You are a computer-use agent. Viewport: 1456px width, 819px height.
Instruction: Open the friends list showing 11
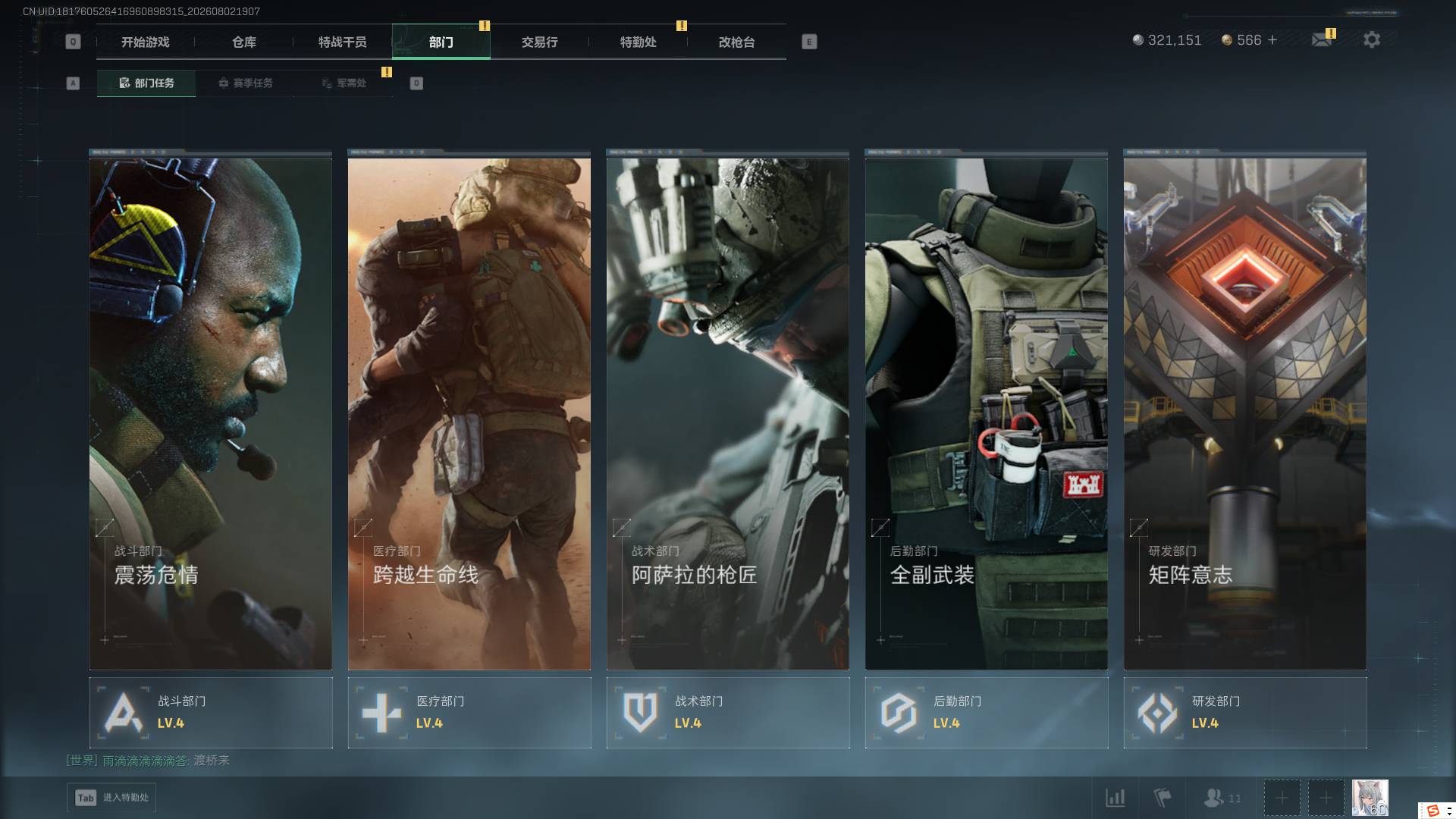tap(1222, 798)
